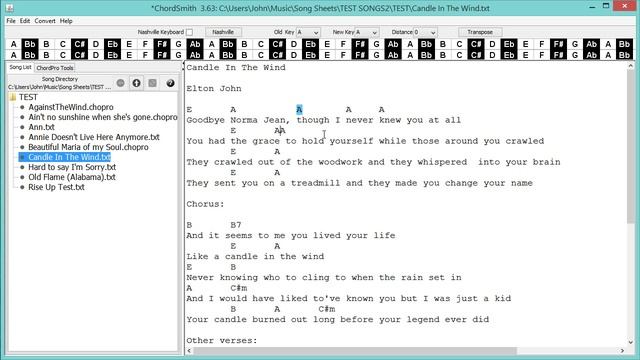
Task: Click the greyed square icon beside the up-arrow
Action: click(152, 83)
